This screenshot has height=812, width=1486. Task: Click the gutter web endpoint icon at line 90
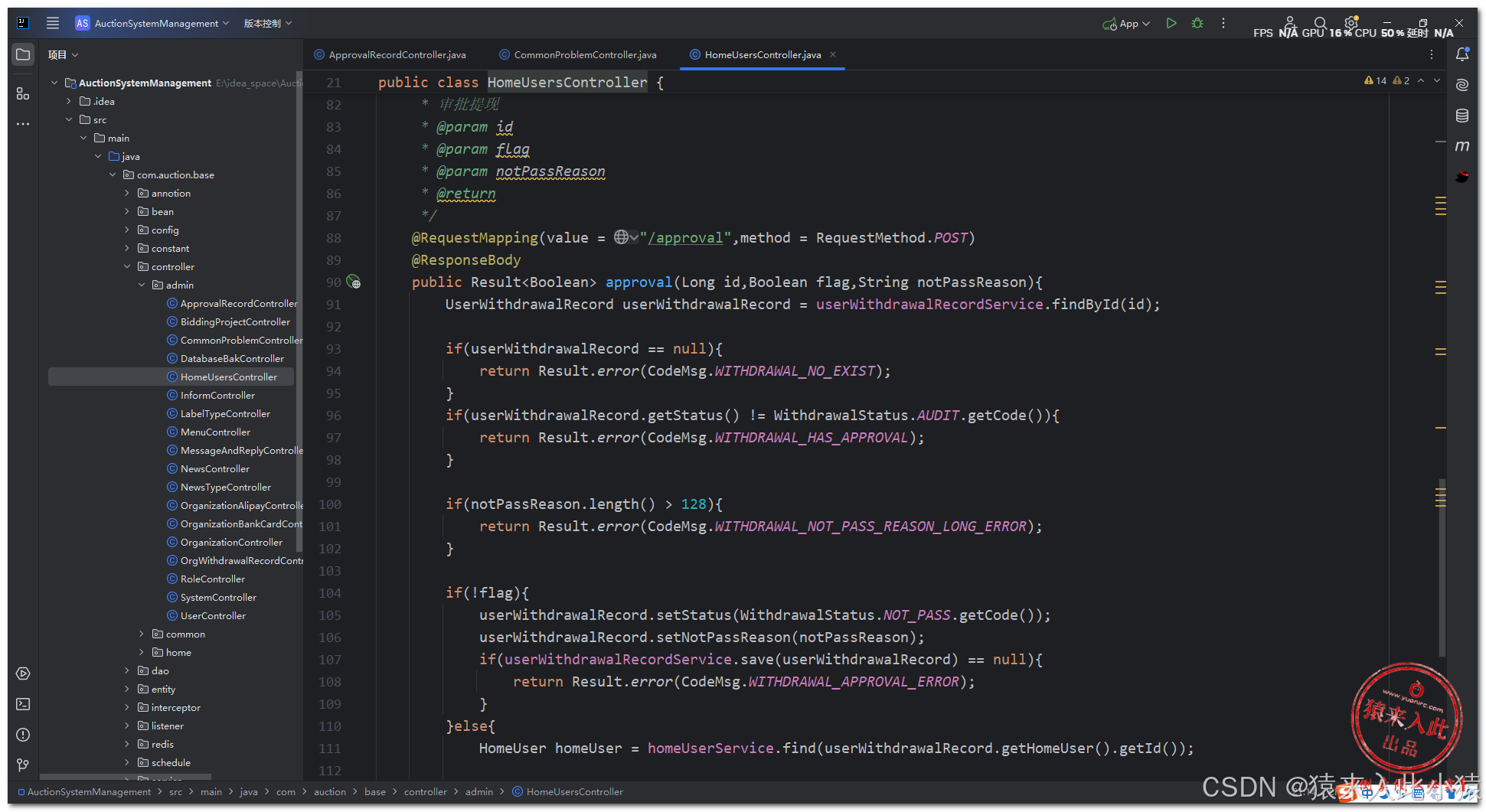click(x=354, y=282)
